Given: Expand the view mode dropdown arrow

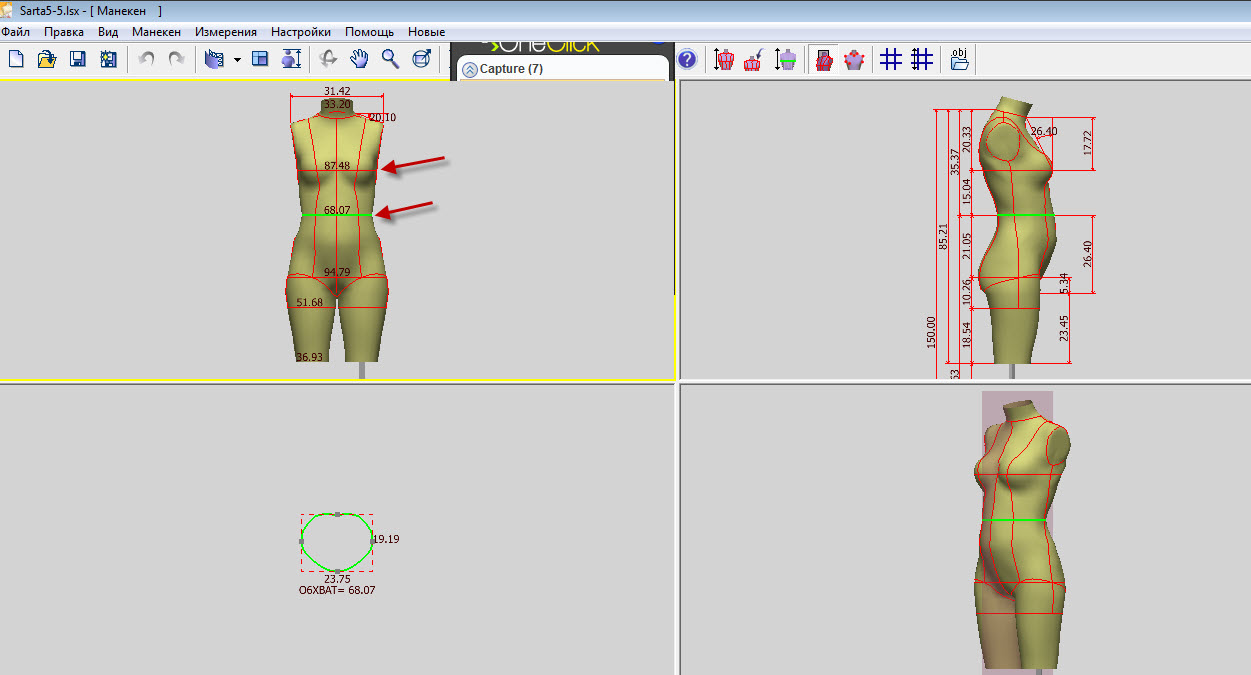Looking at the screenshot, I should click(x=237, y=60).
